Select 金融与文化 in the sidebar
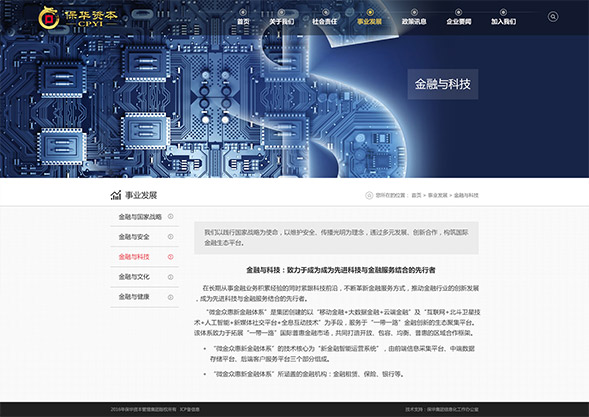The image size is (589, 417). tap(134, 277)
